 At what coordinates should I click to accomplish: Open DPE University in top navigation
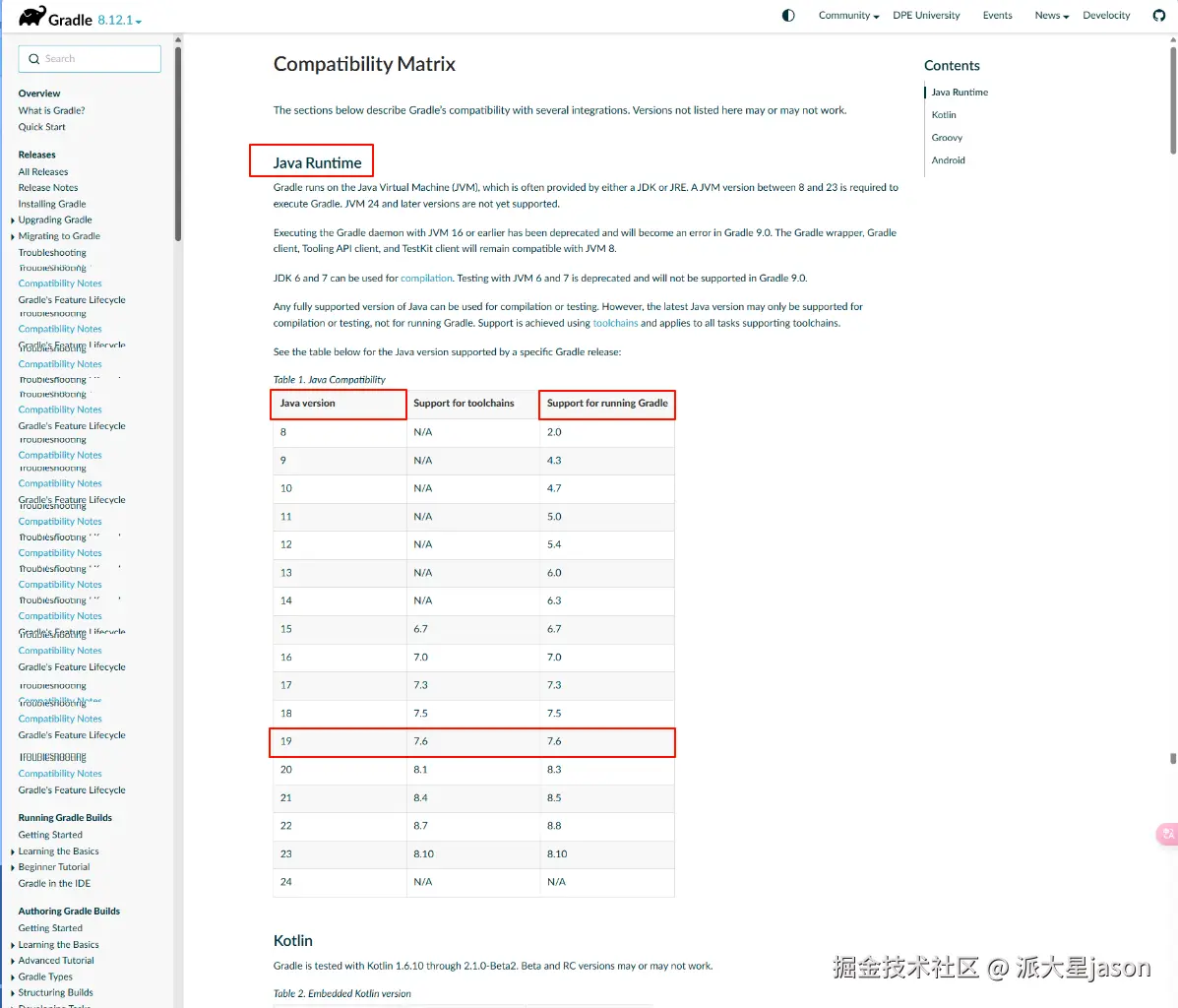(x=925, y=15)
